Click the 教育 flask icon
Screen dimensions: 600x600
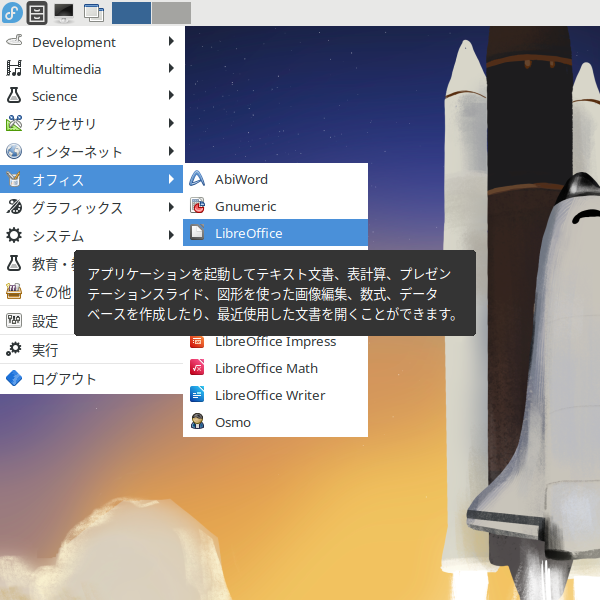point(14,263)
